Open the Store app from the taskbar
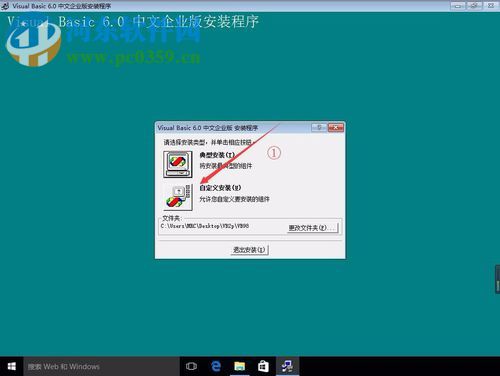Viewport: 500px width, 376px height. [x=263, y=366]
